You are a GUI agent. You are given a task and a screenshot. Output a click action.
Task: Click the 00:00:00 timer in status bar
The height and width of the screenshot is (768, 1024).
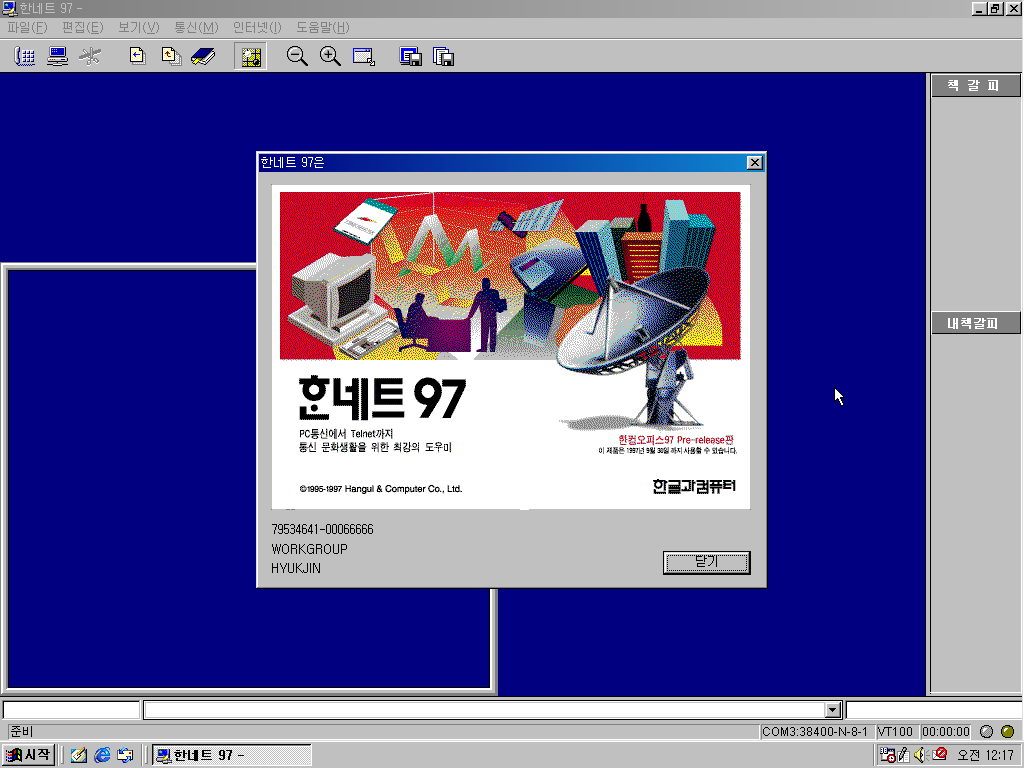click(946, 731)
